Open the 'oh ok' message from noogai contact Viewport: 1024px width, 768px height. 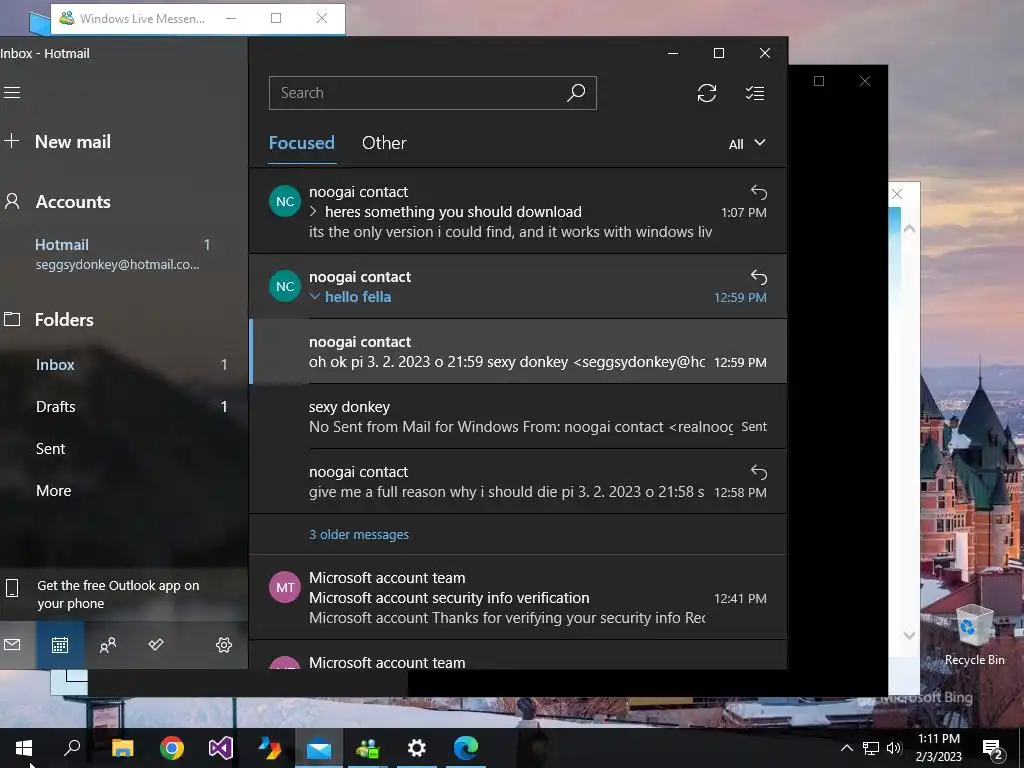[x=519, y=351]
